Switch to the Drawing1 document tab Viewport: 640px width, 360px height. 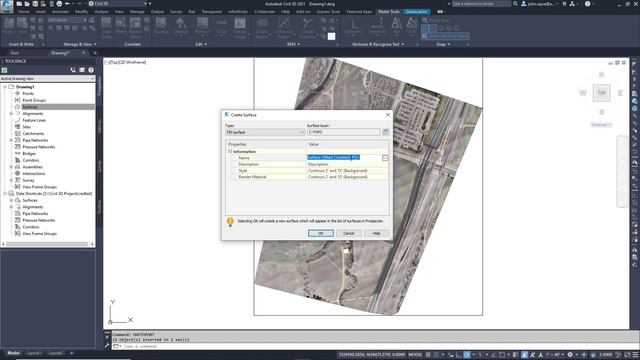point(60,53)
